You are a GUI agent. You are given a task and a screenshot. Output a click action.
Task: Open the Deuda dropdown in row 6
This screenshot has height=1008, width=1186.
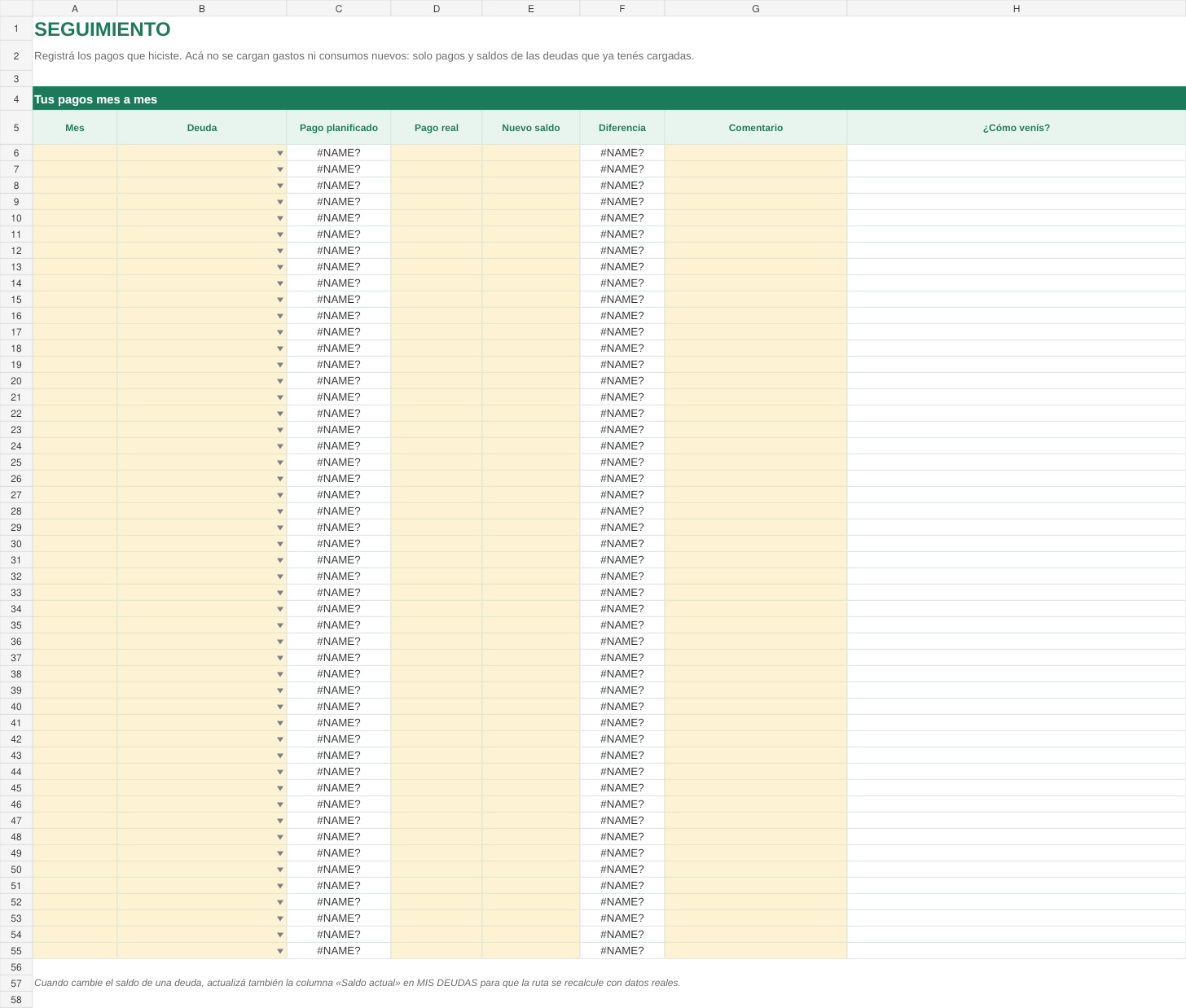tap(280, 153)
